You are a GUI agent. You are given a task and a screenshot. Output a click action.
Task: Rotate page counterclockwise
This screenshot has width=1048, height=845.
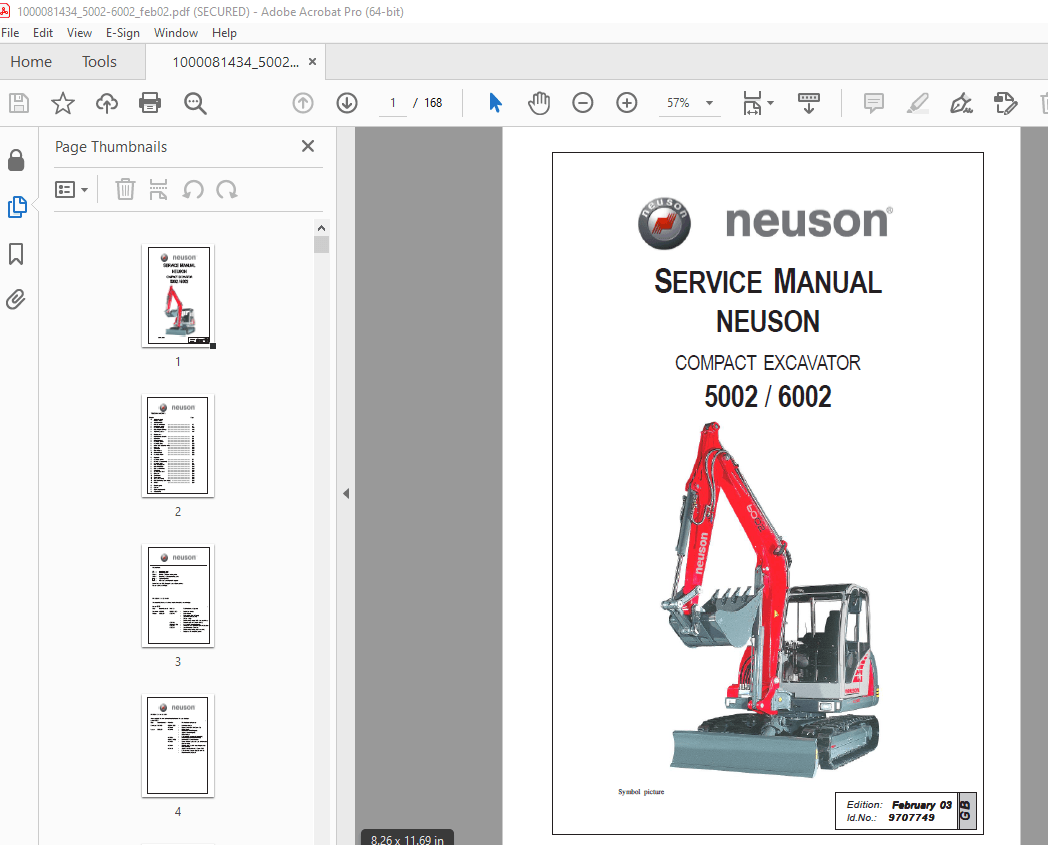pyautogui.click(x=193, y=190)
